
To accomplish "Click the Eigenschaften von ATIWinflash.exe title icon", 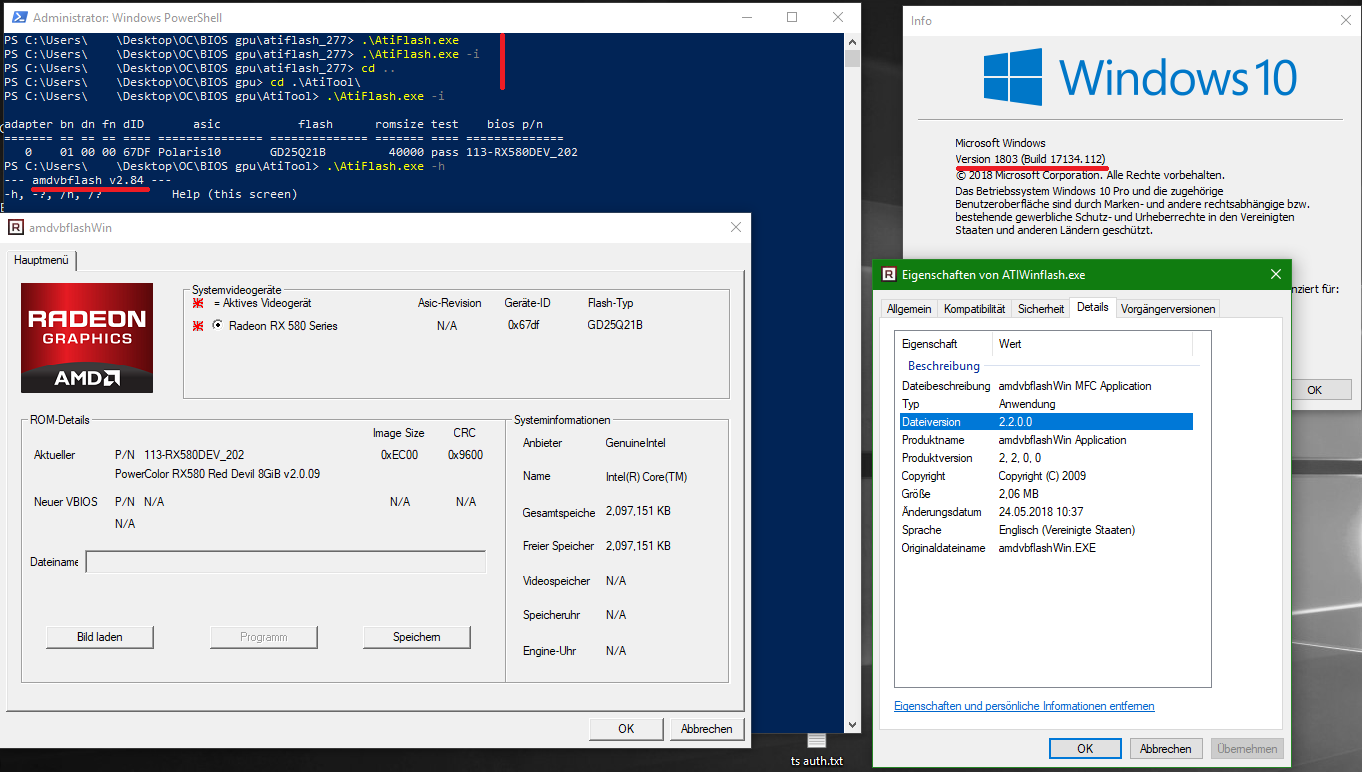I will (x=888, y=274).
